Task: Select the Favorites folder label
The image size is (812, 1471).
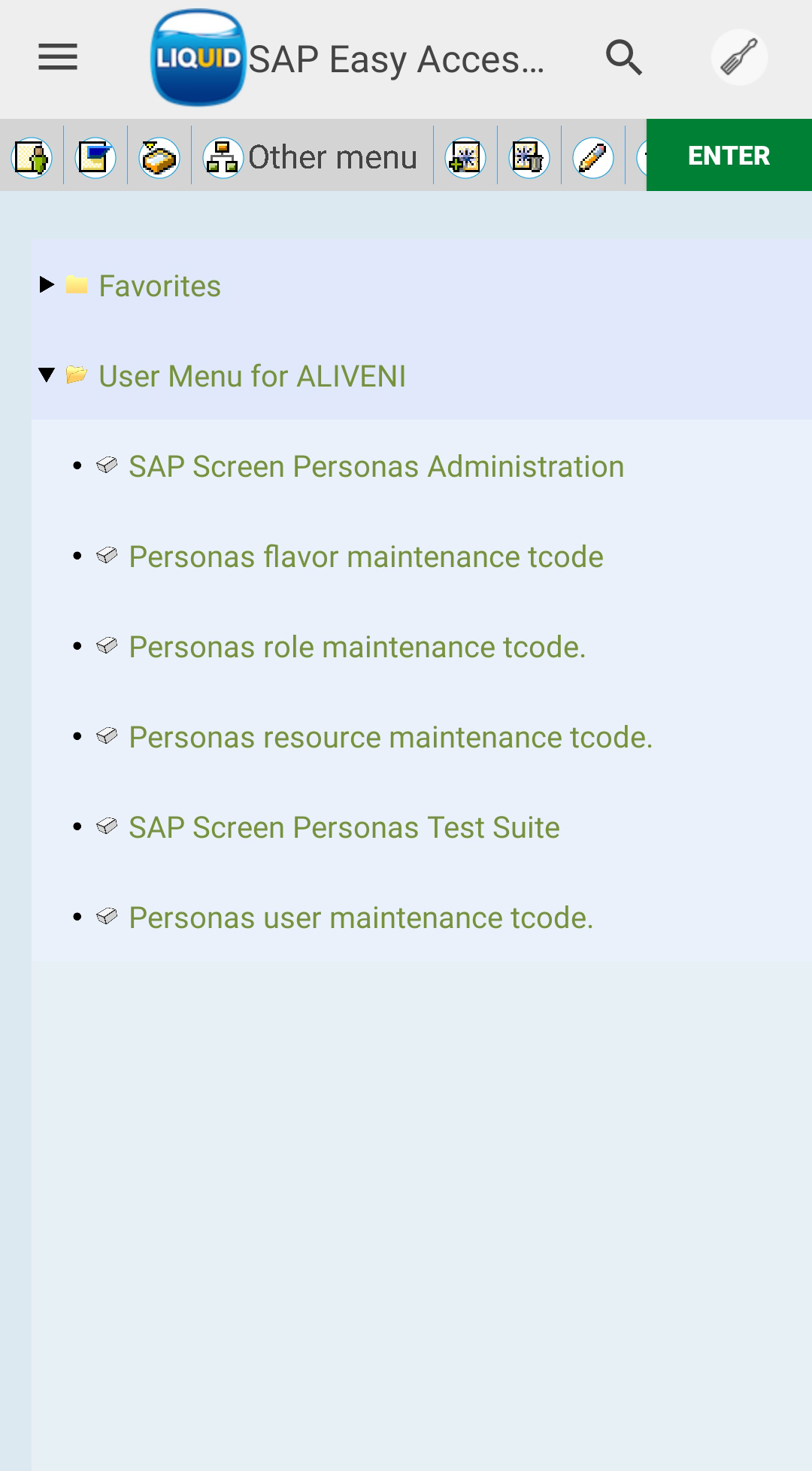Action: [159, 287]
